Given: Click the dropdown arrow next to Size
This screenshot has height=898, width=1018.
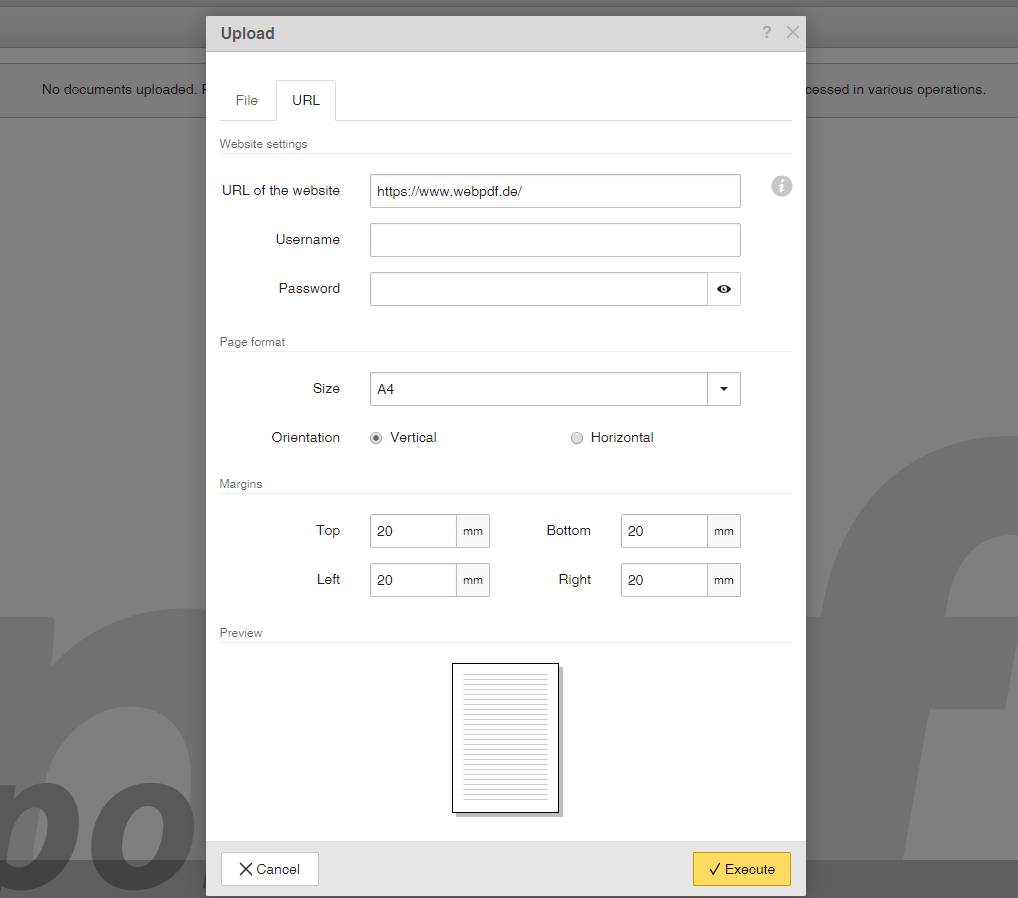Looking at the screenshot, I should pyautogui.click(x=723, y=389).
